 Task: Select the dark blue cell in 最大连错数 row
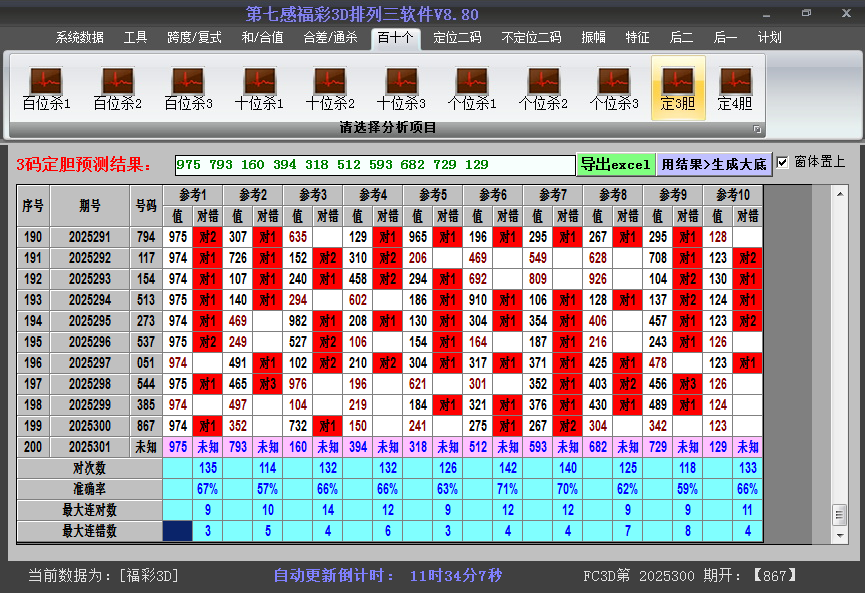click(178, 531)
